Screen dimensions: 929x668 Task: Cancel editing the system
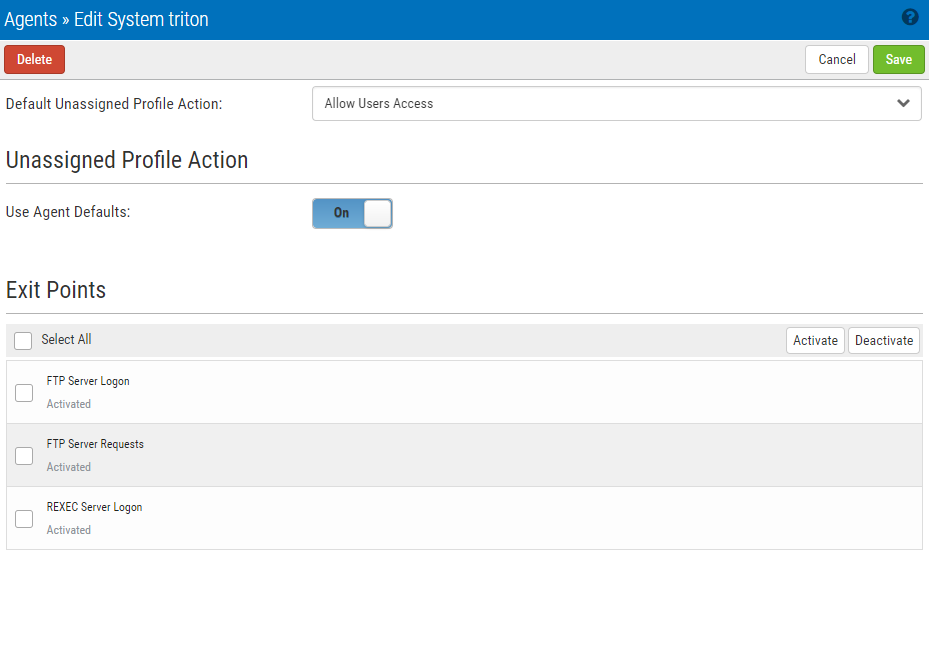click(x=836, y=59)
